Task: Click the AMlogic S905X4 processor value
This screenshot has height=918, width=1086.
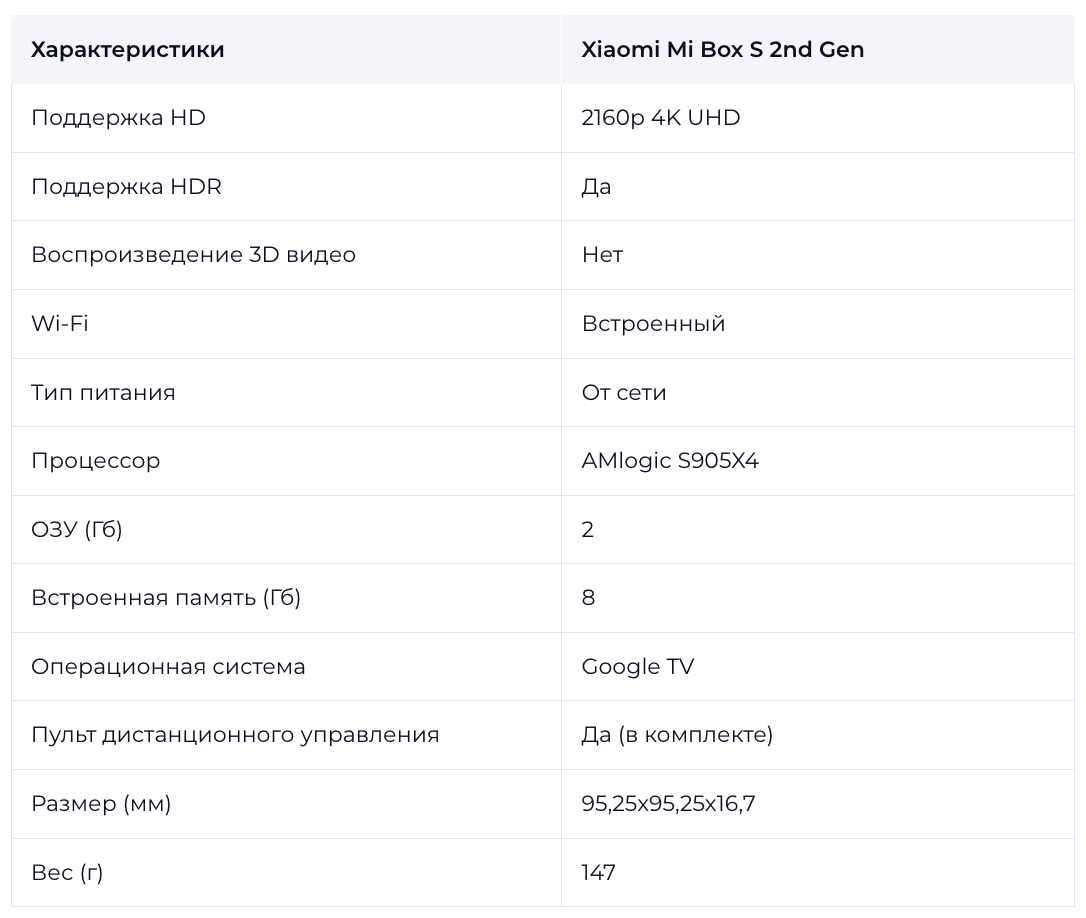Action: click(670, 461)
